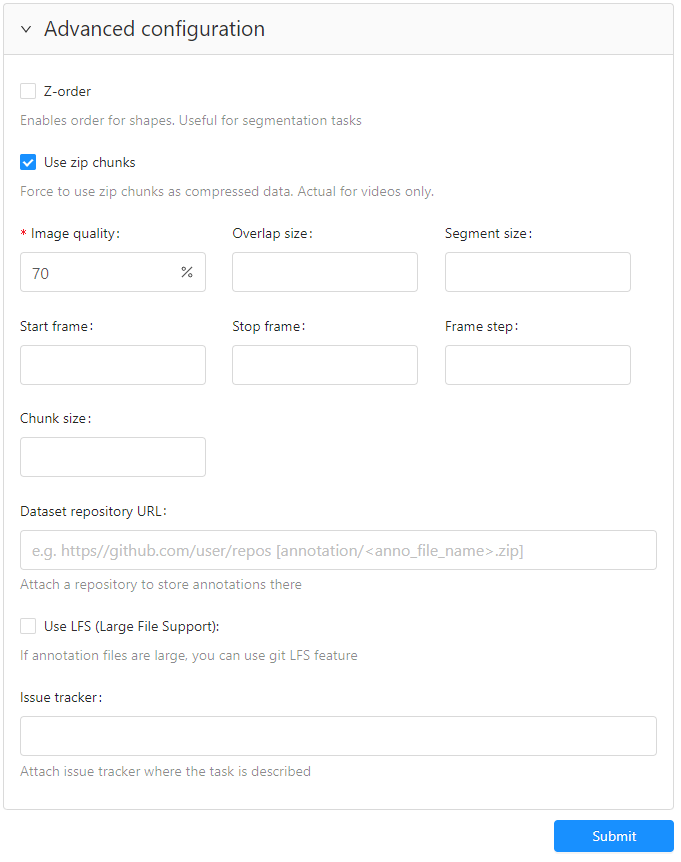681x862 pixels.
Task: Collapse the Advanced configuration chevron
Action: 26,30
